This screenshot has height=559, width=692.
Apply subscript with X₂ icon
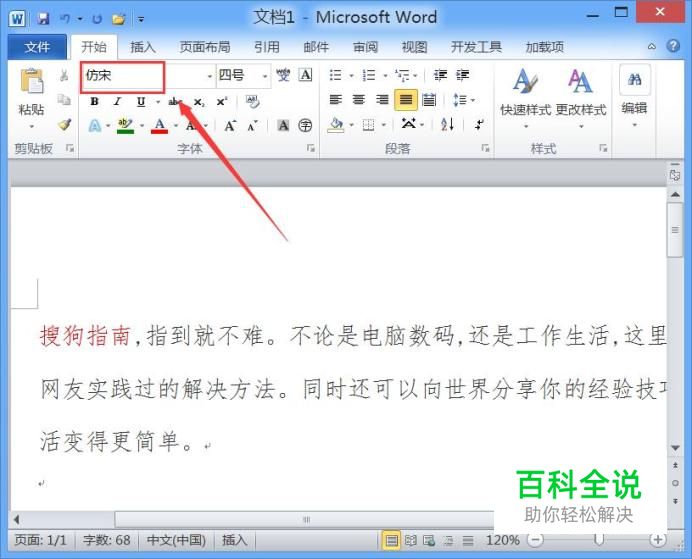pyautogui.click(x=199, y=102)
